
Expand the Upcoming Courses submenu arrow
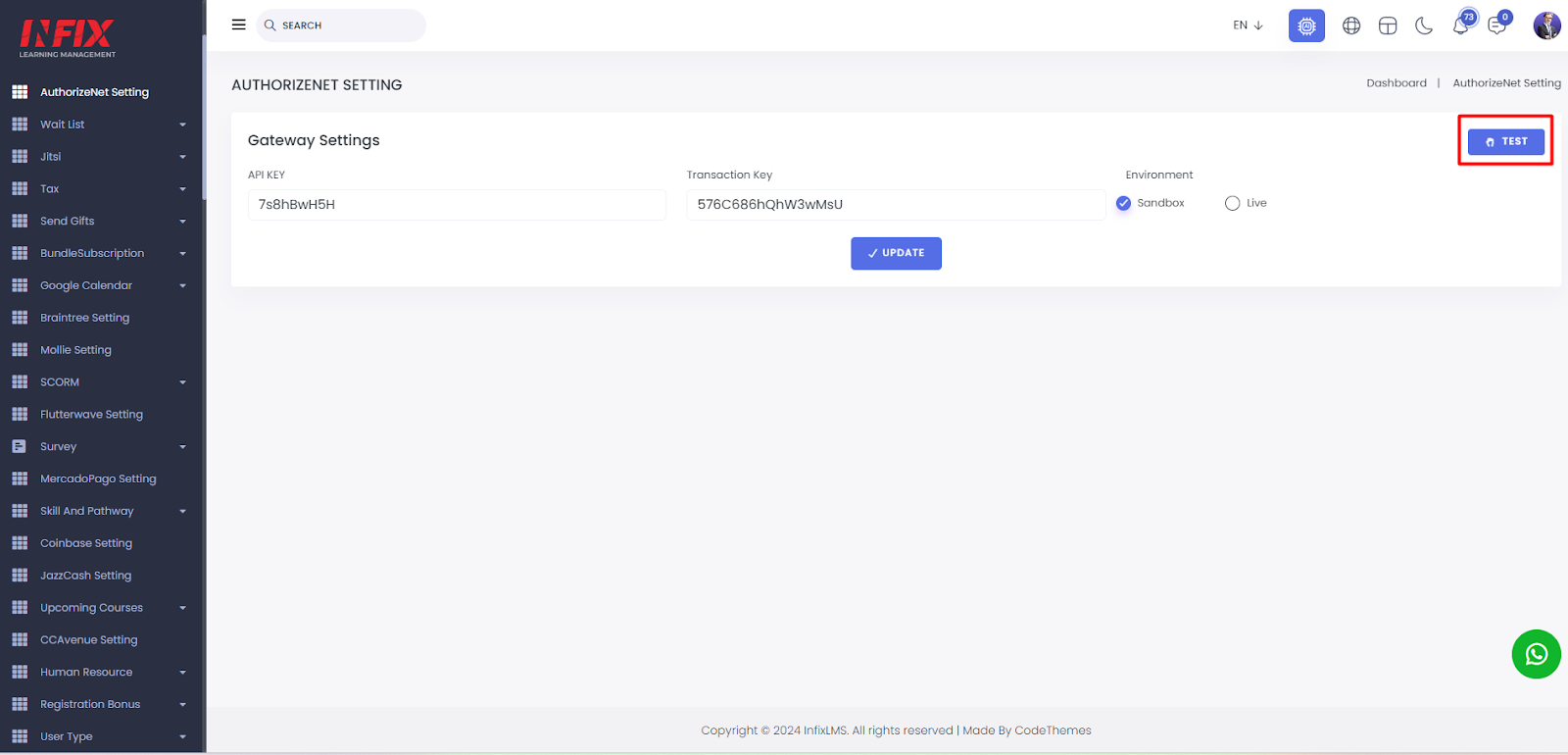point(183,608)
